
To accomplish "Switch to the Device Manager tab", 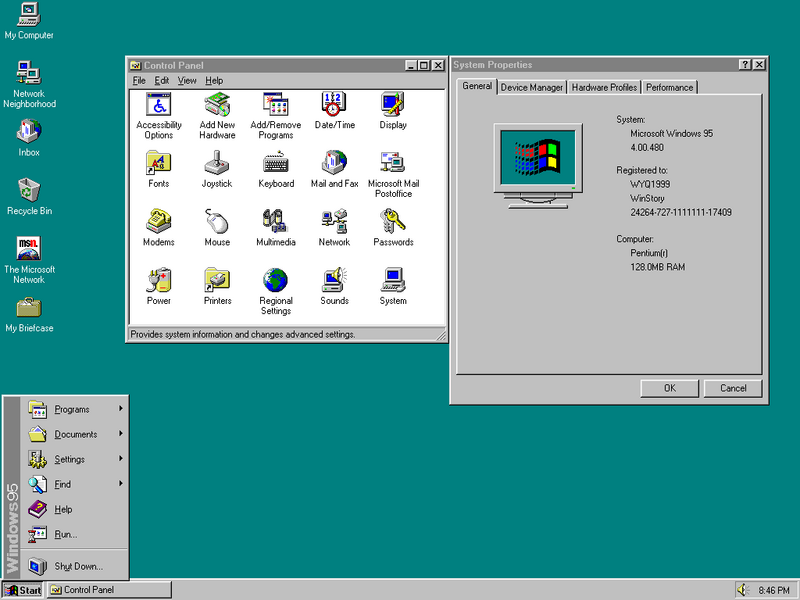I will coord(531,87).
